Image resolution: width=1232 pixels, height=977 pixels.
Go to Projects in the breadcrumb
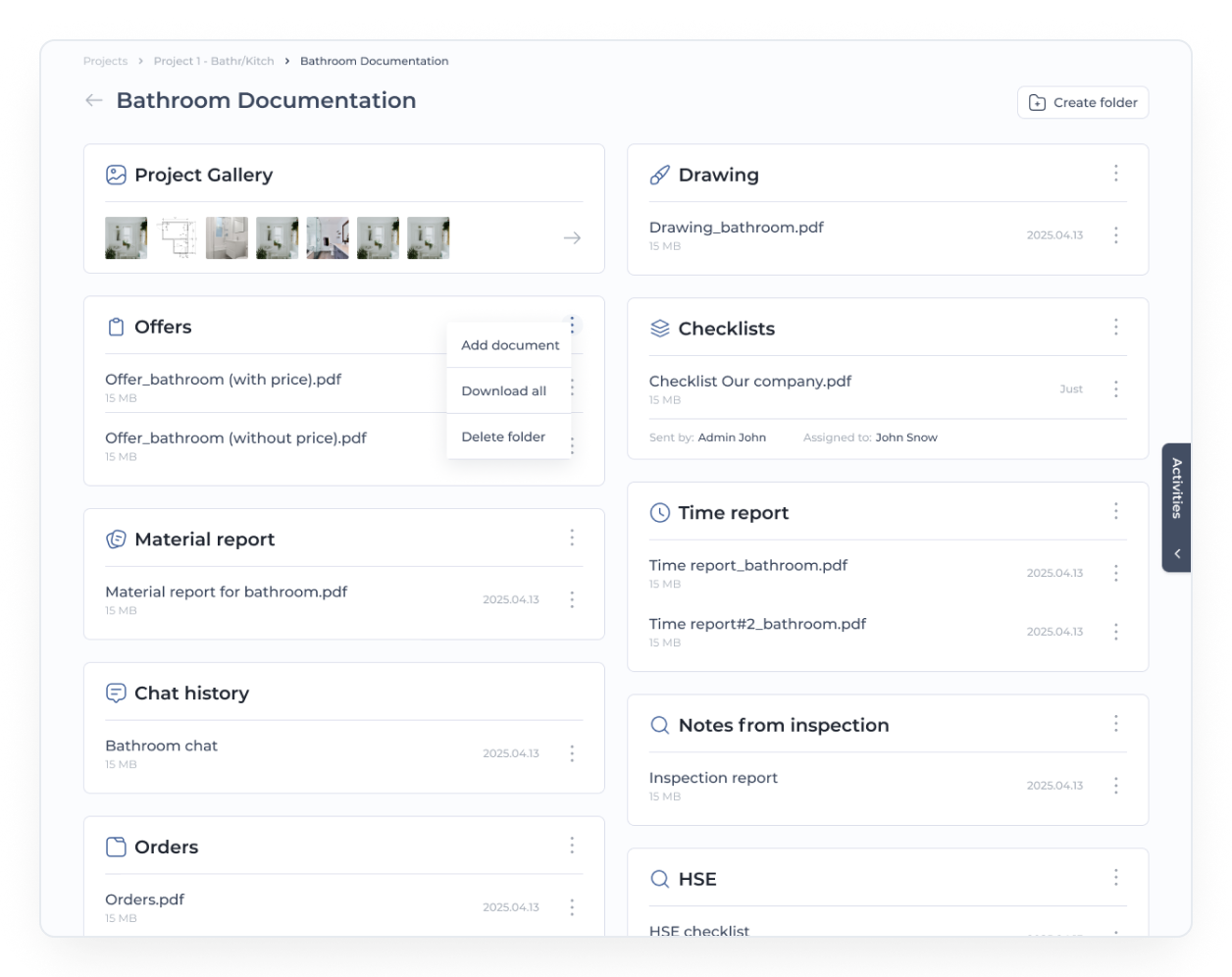click(x=105, y=61)
